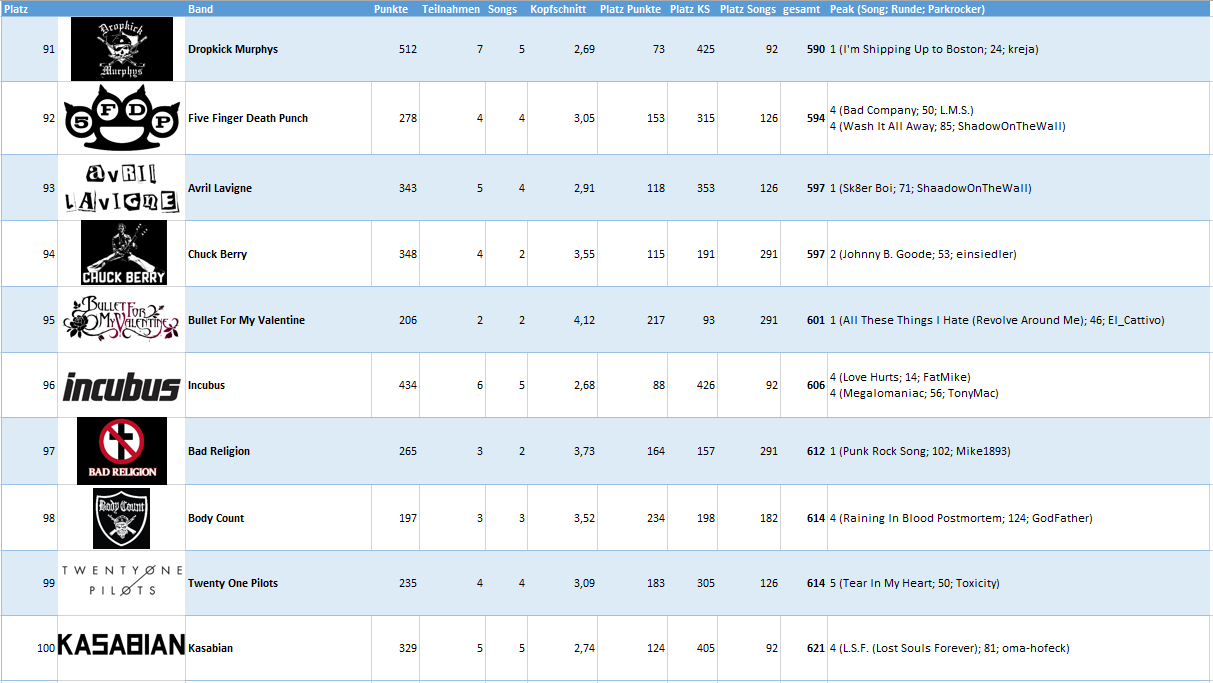Select gesamt value 621
This screenshot has width=1213, height=683.
point(816,648)
